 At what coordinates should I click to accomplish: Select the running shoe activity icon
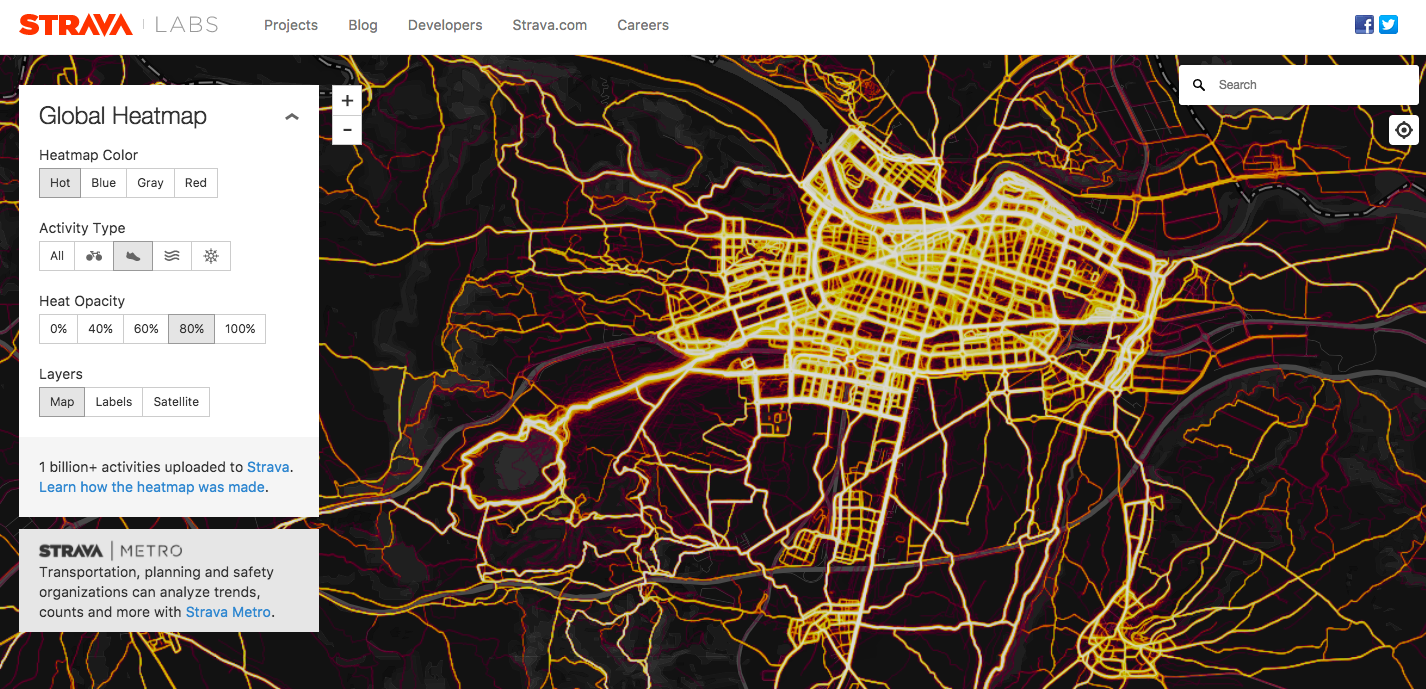point(133,256)
